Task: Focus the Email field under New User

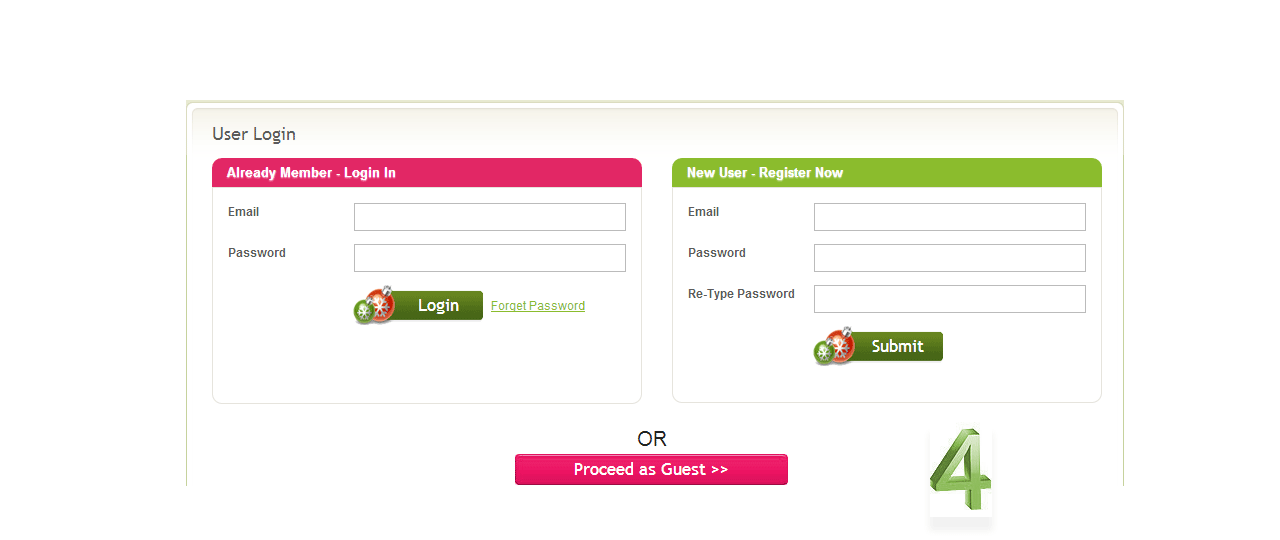Action: [x=950, y=217]
